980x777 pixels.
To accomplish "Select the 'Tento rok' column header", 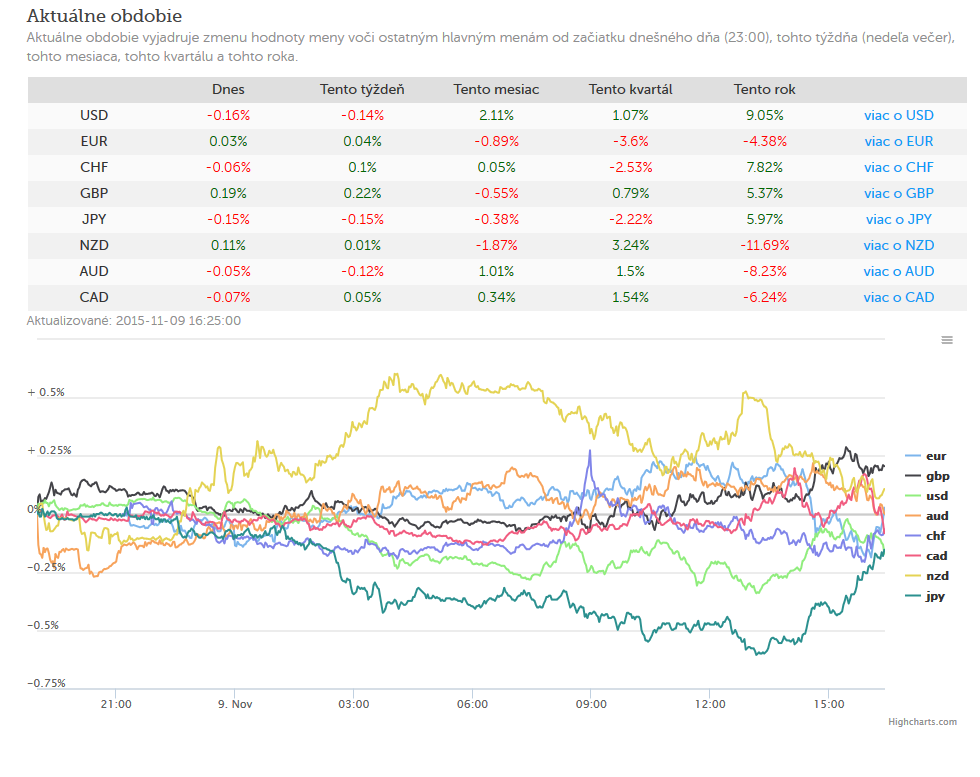I will 764,89.
